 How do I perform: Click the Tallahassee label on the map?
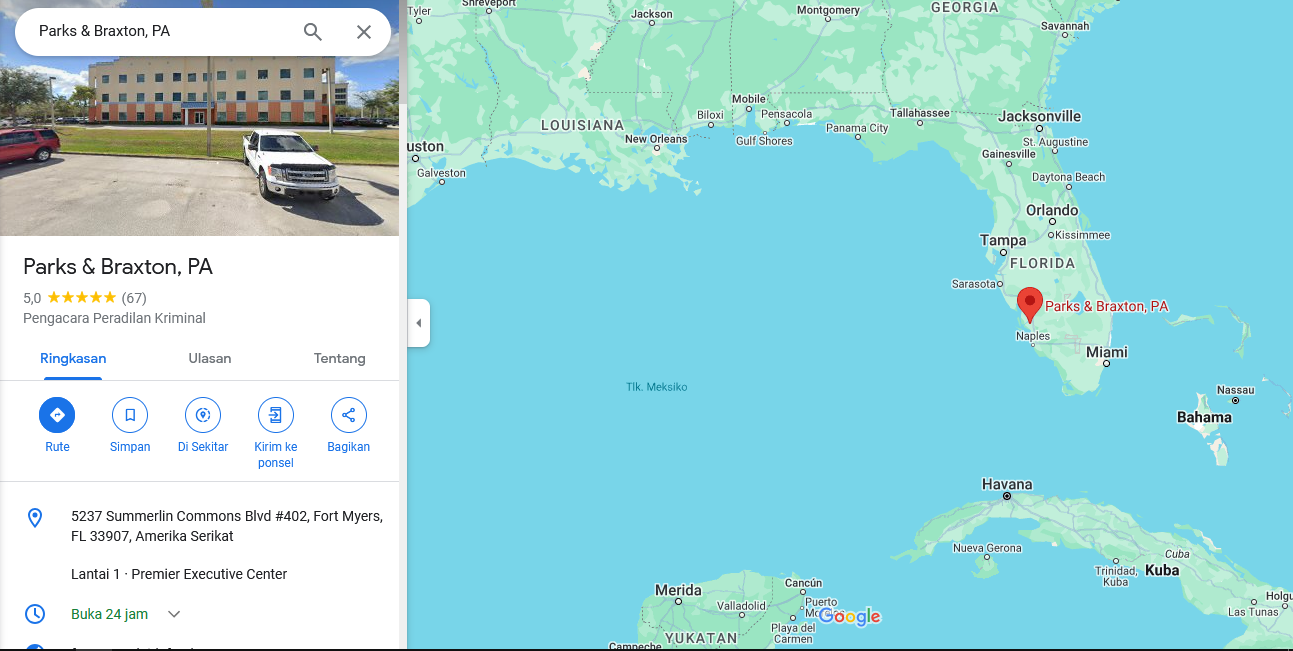tap(920, 113)
